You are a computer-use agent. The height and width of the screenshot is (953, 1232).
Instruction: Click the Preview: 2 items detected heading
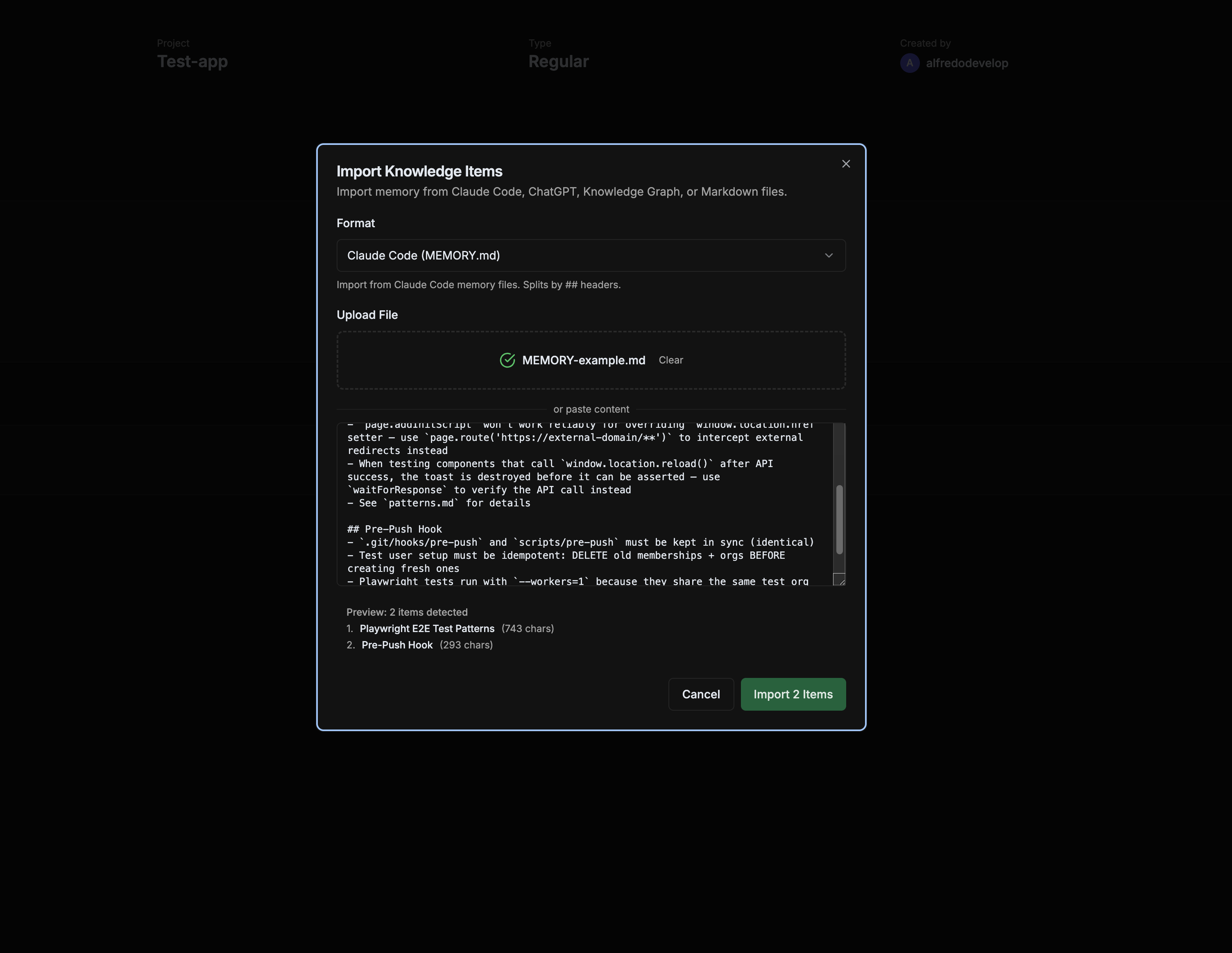407,612
